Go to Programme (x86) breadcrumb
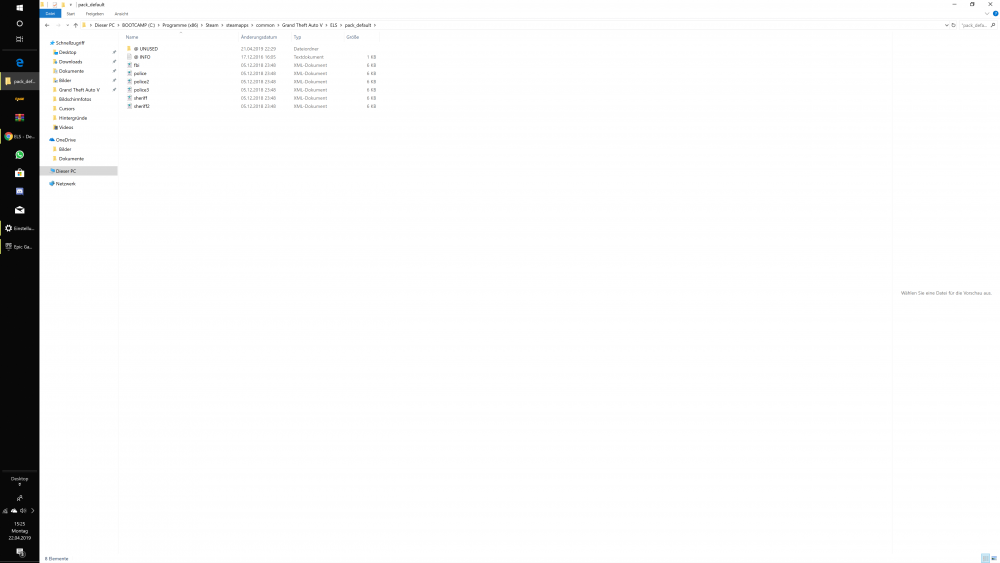The width and height of the screenshot is (1000, 563). point(180,25)
